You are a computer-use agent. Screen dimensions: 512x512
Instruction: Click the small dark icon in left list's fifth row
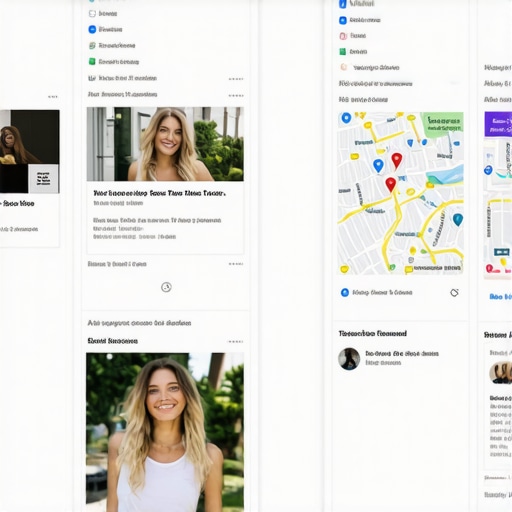tap(92, 78)
